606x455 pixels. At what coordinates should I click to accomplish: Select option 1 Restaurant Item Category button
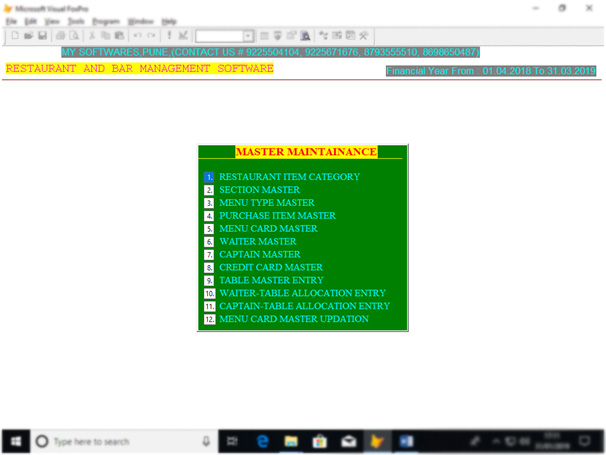pos(209,177)
